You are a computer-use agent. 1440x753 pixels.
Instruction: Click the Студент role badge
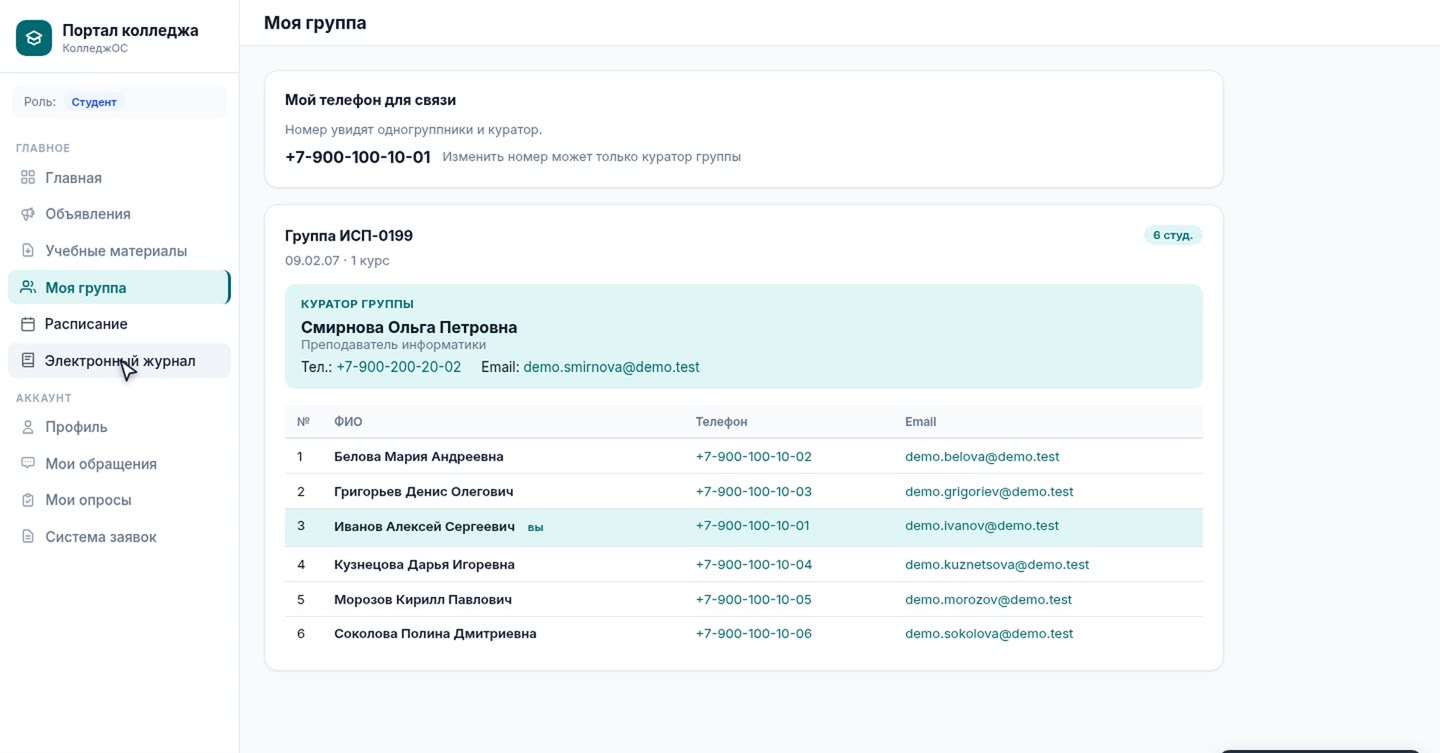tap(94, 102)
